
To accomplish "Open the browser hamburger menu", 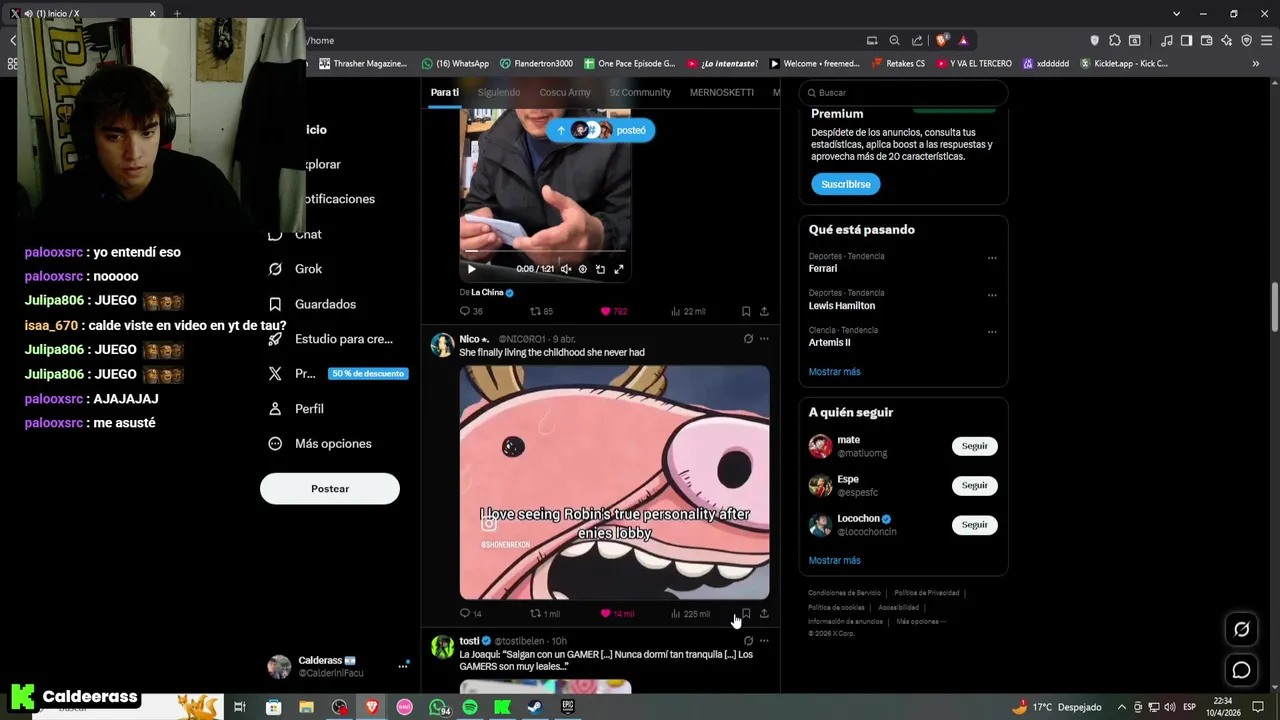I will pyautogui.click(x=1266, y=40).
